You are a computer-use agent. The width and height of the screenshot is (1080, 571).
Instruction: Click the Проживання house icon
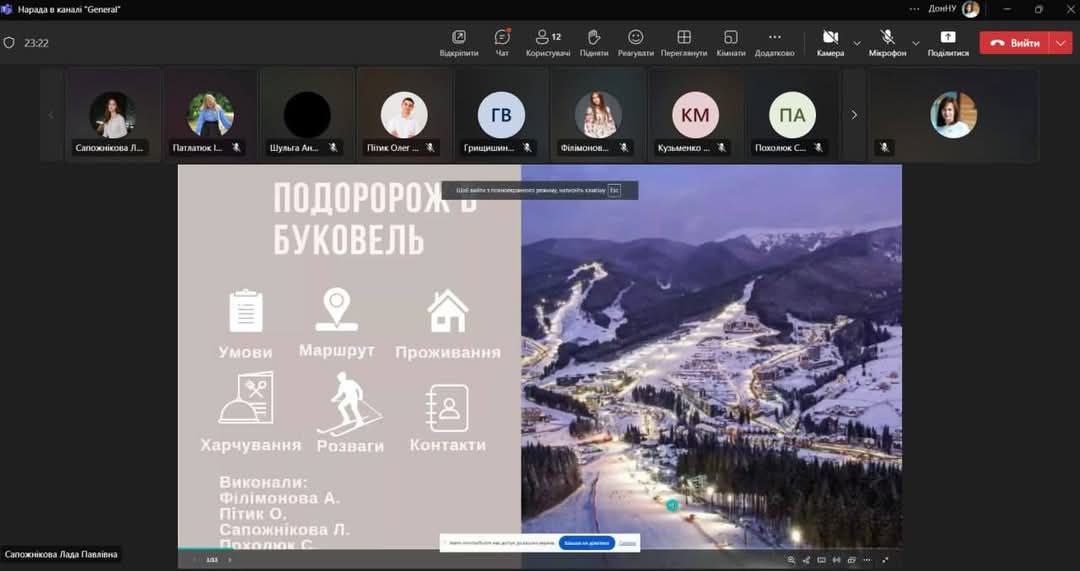[x=448, y=311]
